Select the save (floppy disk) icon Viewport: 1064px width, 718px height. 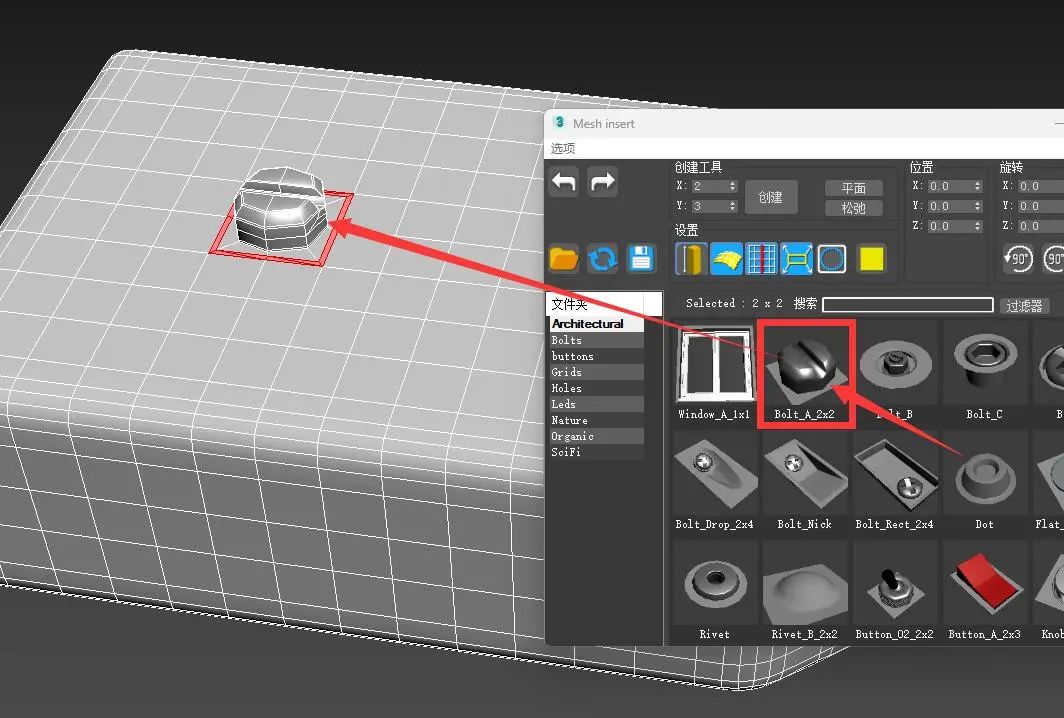tap(641, 258)
